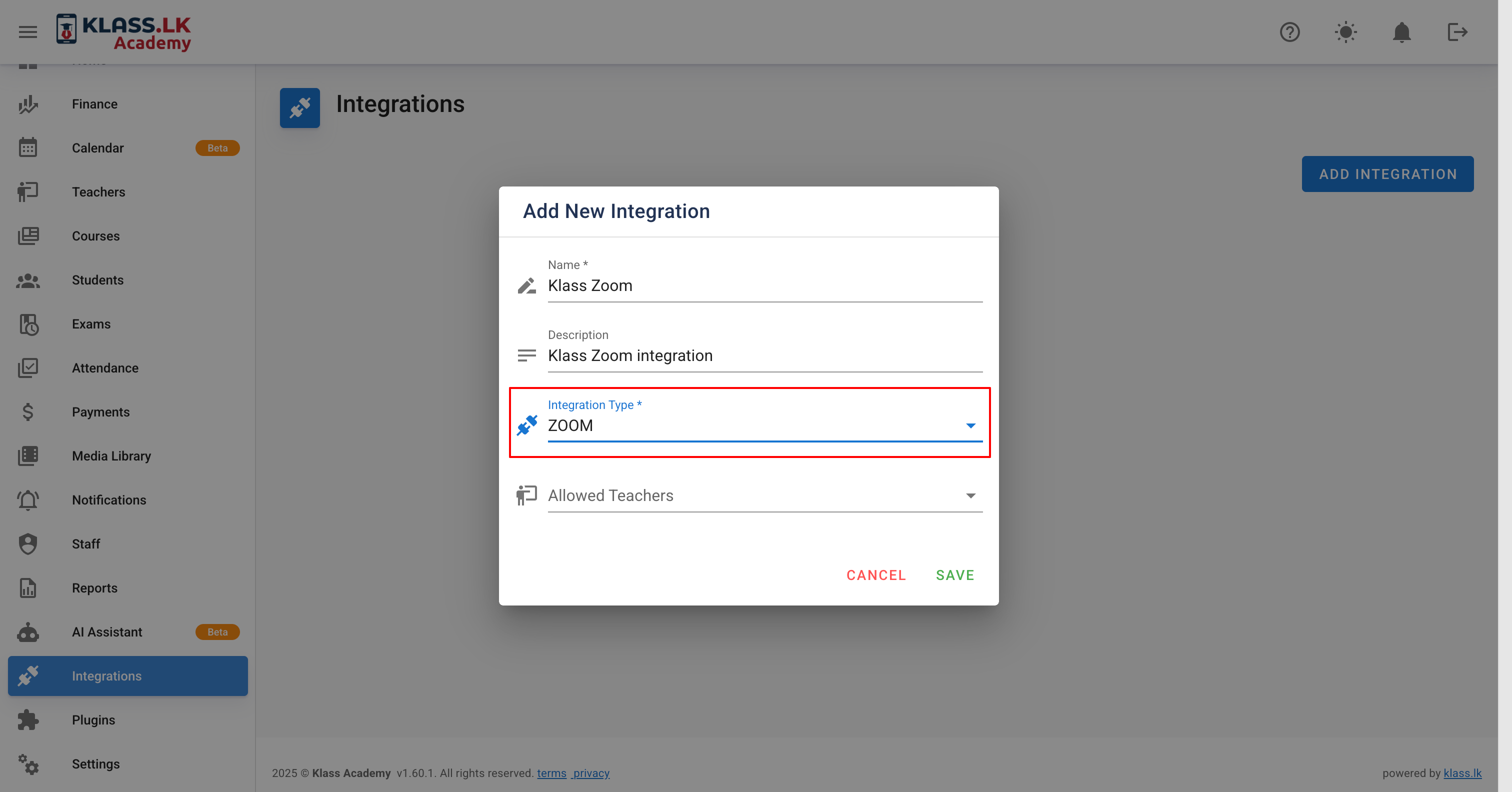Select Plugins in the sidebar
1512x792 pixels.
(93, 720)
